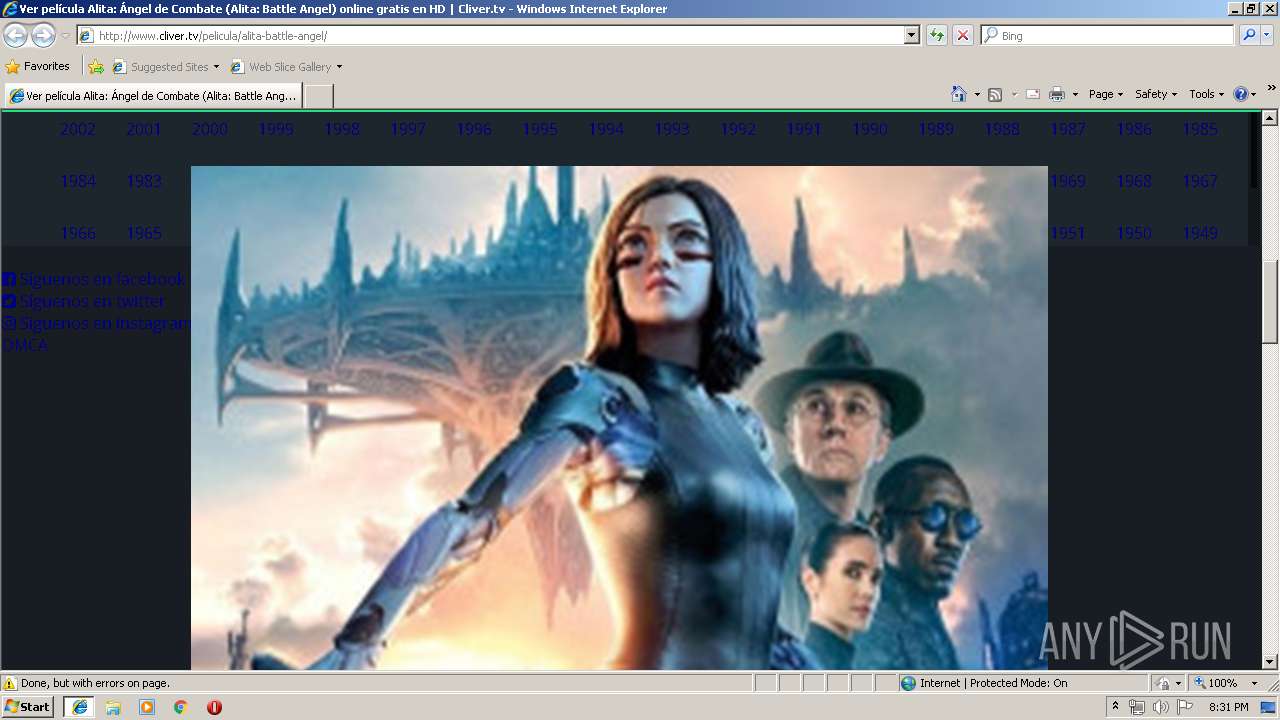The width and height of the screenshot is (1280, 720).
Task: Click the RSS Feeds icon
Action: [x=995, y=94]
